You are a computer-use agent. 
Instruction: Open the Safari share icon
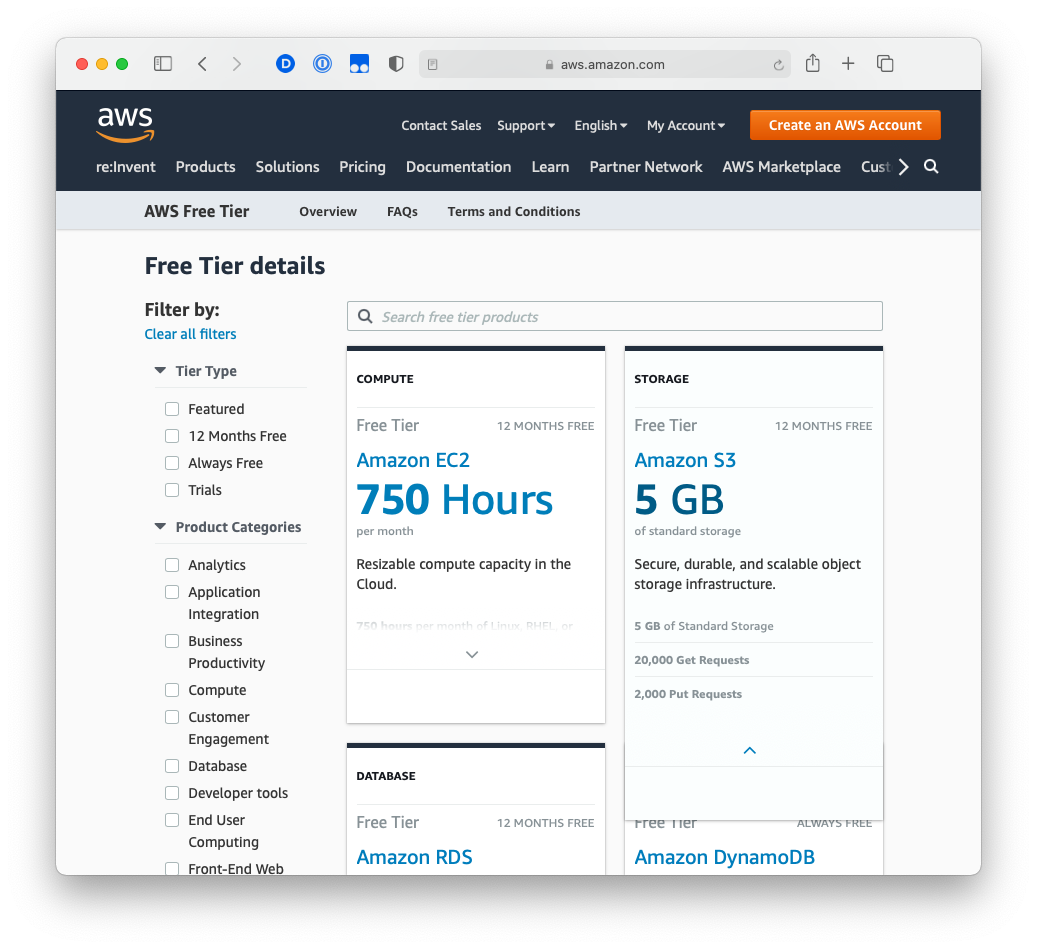click(813, 63)
